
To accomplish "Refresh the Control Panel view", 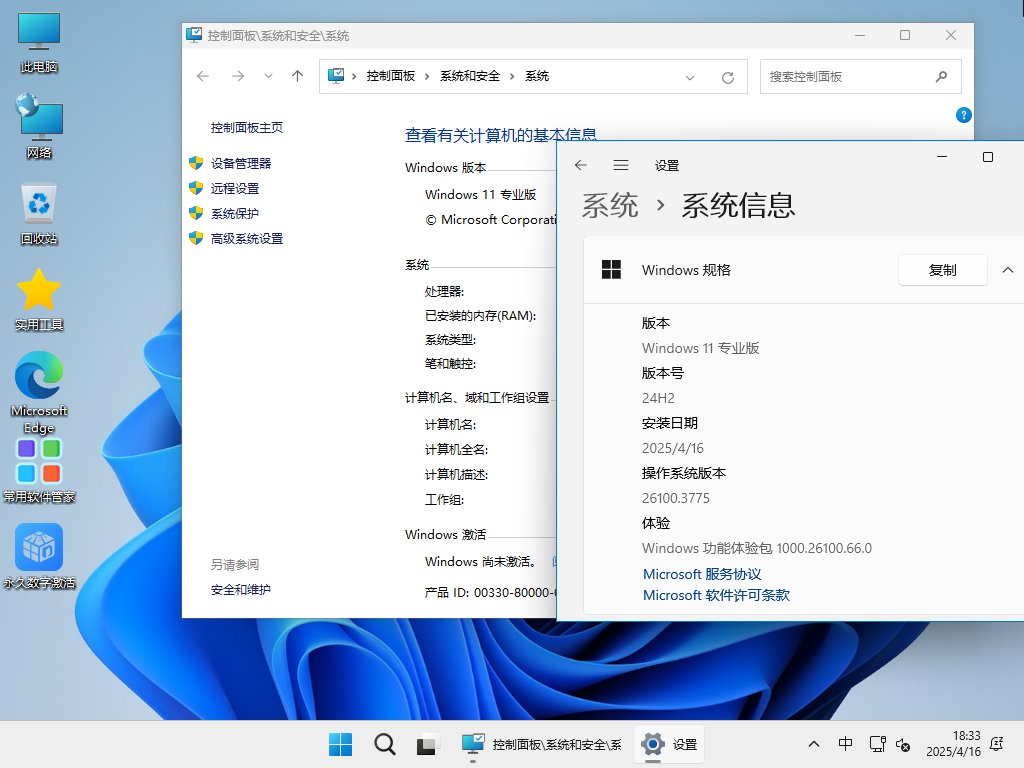I will (x=728, y=78).
